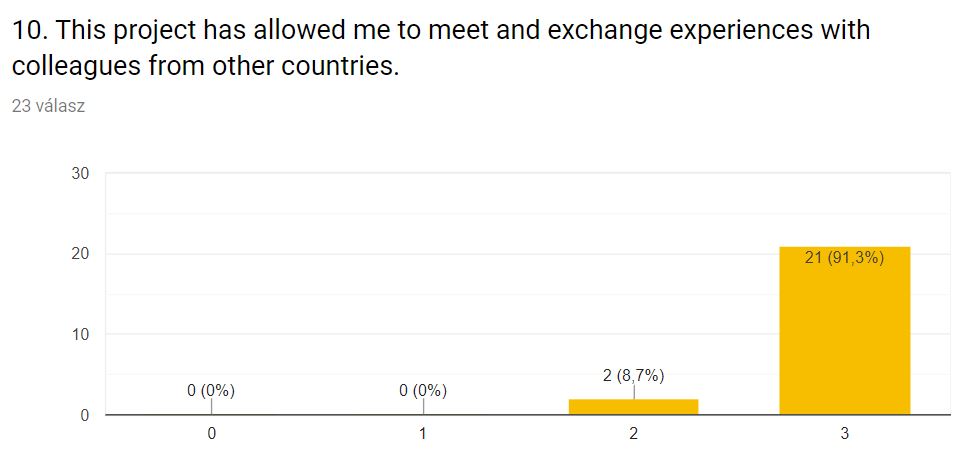Select the '21 (91,3%)' data label
973x458 pixels.
[845, 258]
